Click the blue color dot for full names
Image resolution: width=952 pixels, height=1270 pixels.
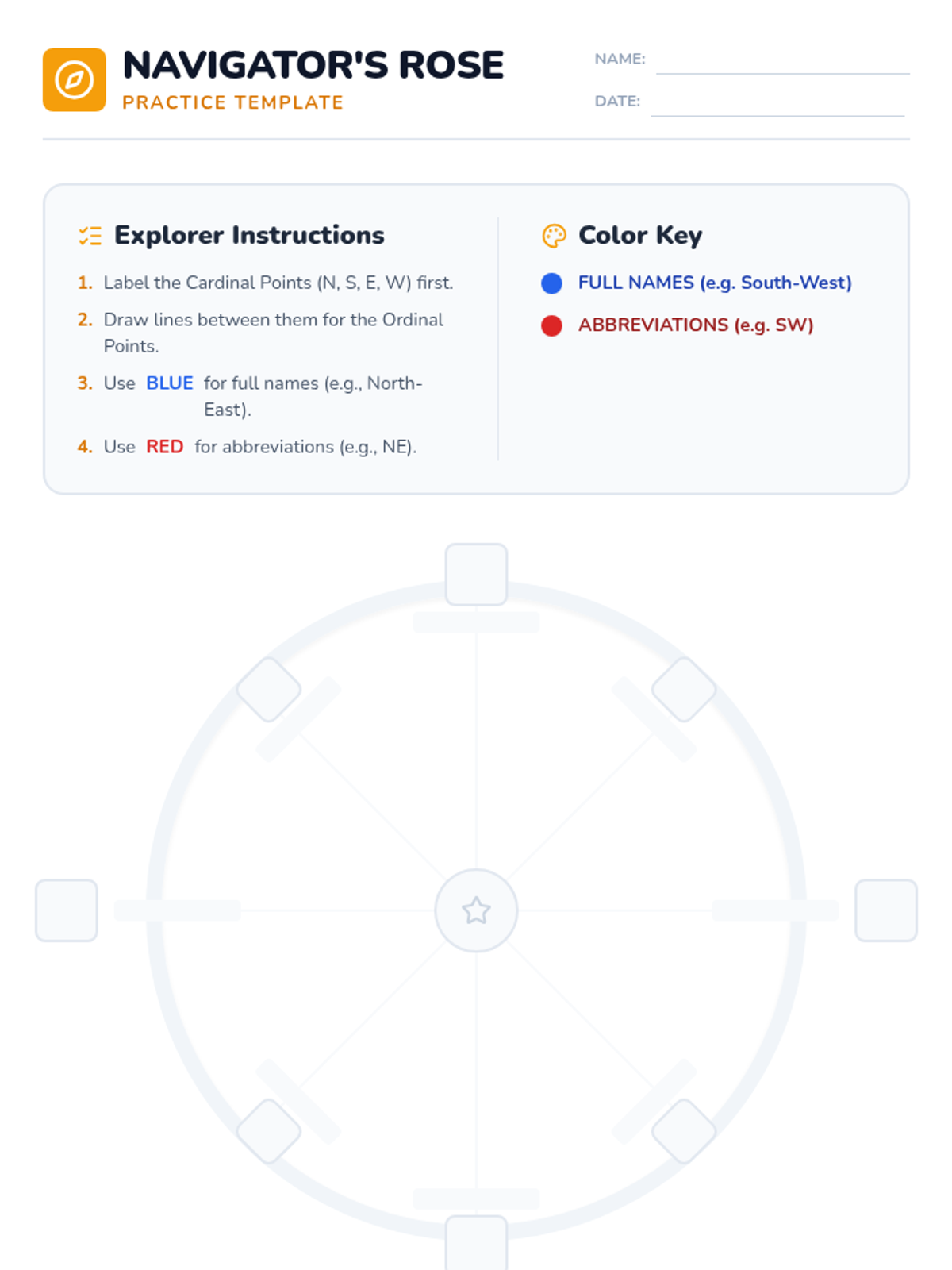[551, 283]
